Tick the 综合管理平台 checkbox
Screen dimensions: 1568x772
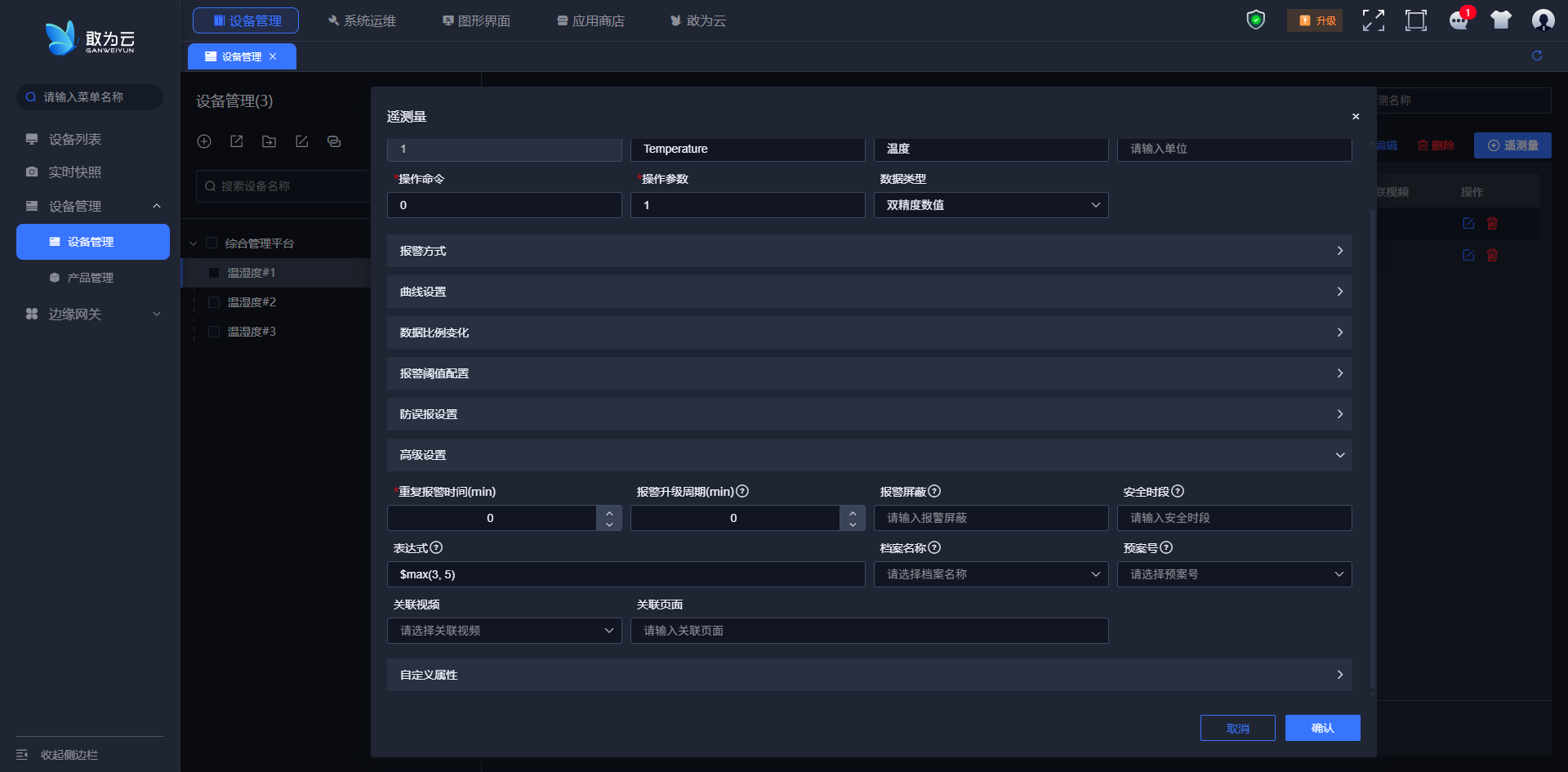tap(212, 243)
